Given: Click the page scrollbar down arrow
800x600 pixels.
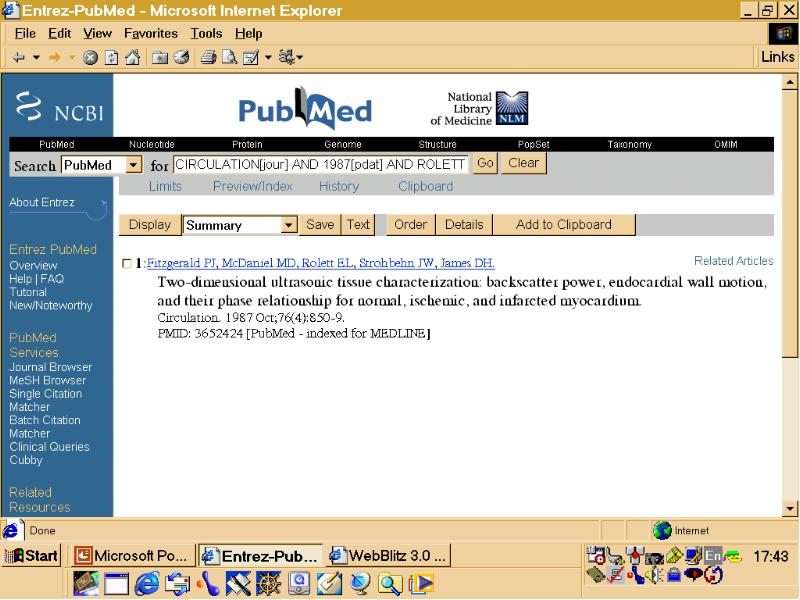Looking at the screenshot, I should pos(790,509).
